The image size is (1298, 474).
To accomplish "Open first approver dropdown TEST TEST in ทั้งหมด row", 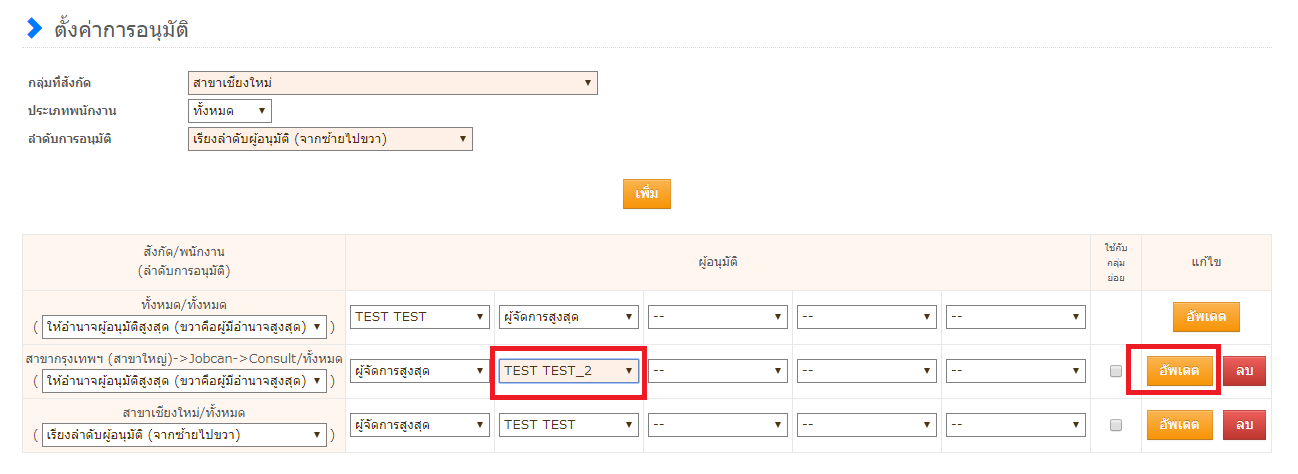I will point(420,317).
